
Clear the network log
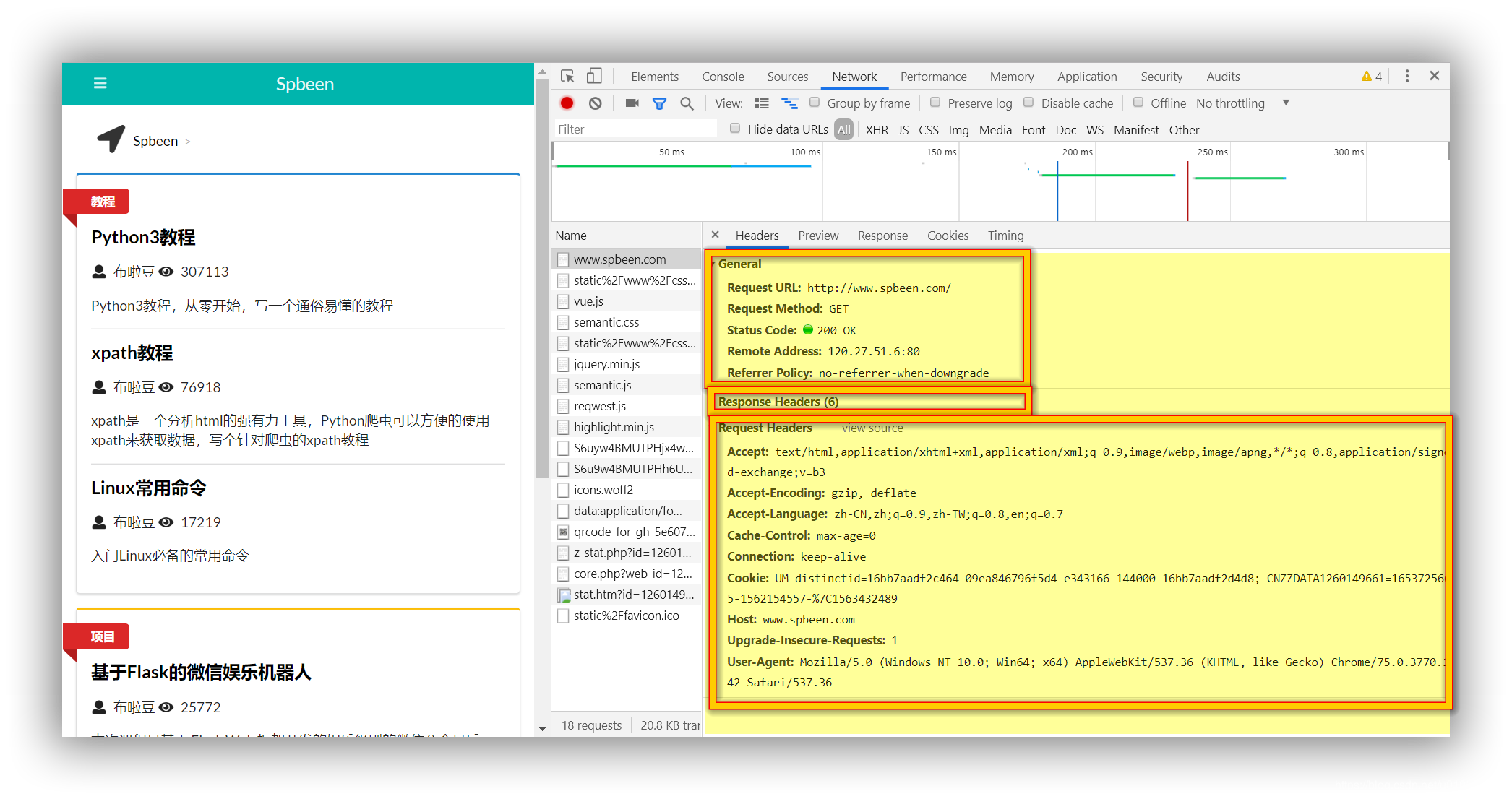tap(596, 103)
